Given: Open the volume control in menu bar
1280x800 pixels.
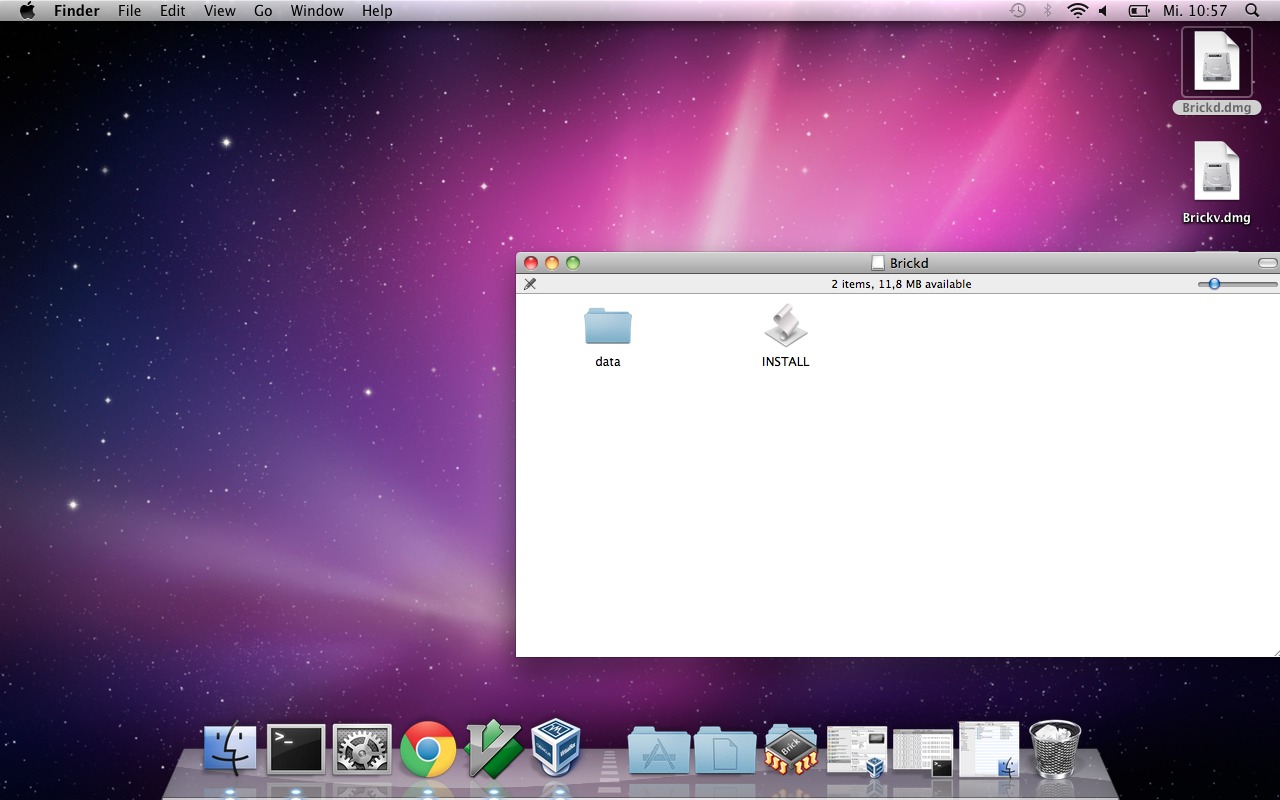Looking at the screenshot, I should pyautogui.click(x=1103, y=11).
